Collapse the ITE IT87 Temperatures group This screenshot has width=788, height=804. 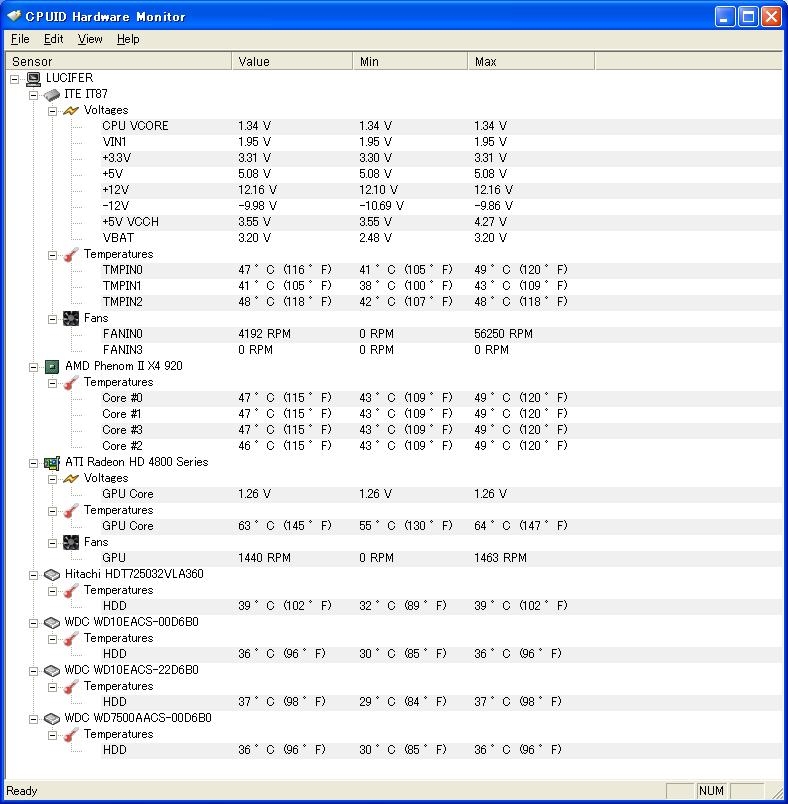point(52,255)
